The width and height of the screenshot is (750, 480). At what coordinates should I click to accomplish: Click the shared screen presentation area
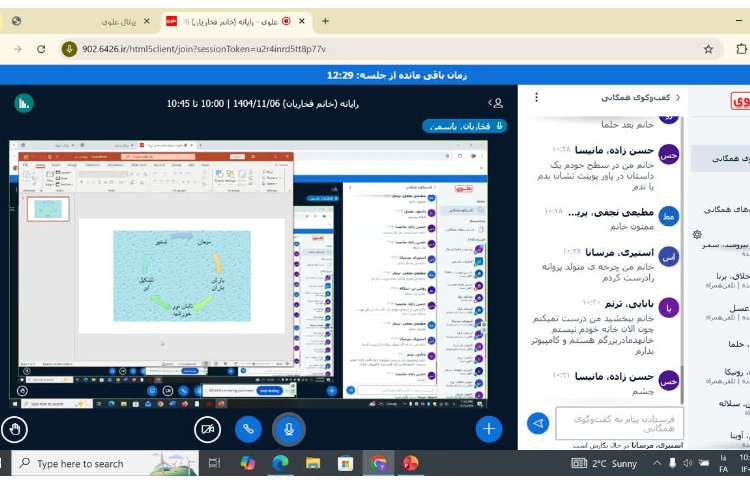click(248, 274)
